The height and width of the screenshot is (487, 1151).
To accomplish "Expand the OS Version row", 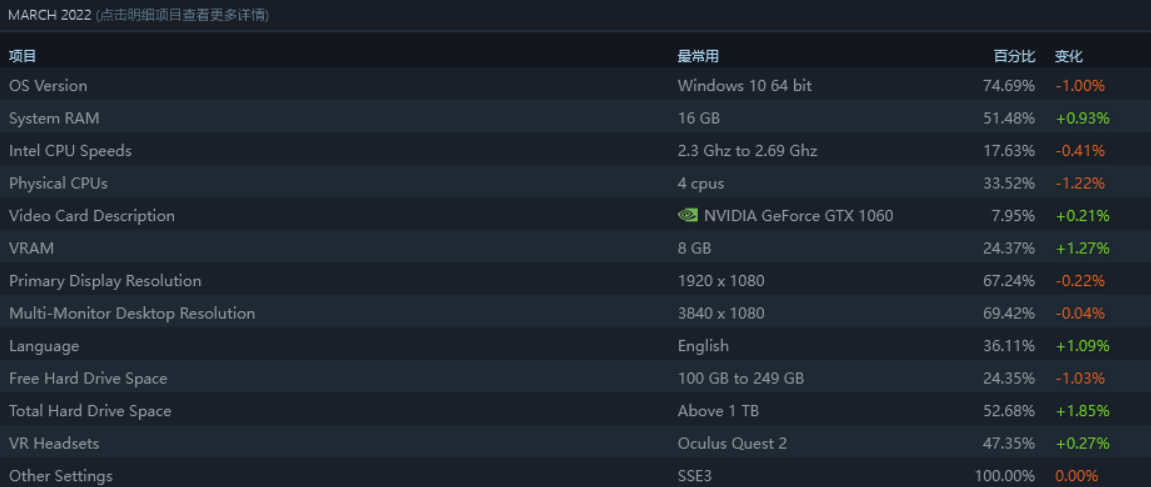I will 48,86.
